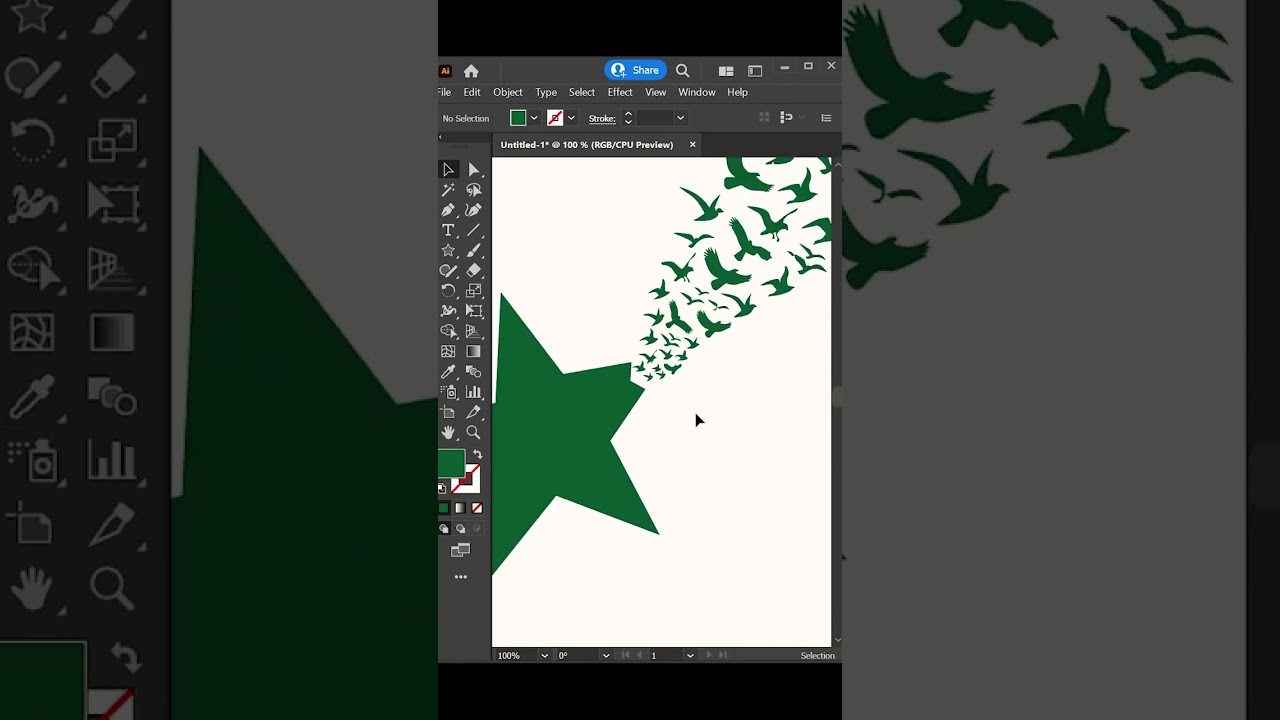Image resolution: width=1280 pixels, height=720 pixels.
Task: Select the Direct Selection tool
Action: pos(474,170)
